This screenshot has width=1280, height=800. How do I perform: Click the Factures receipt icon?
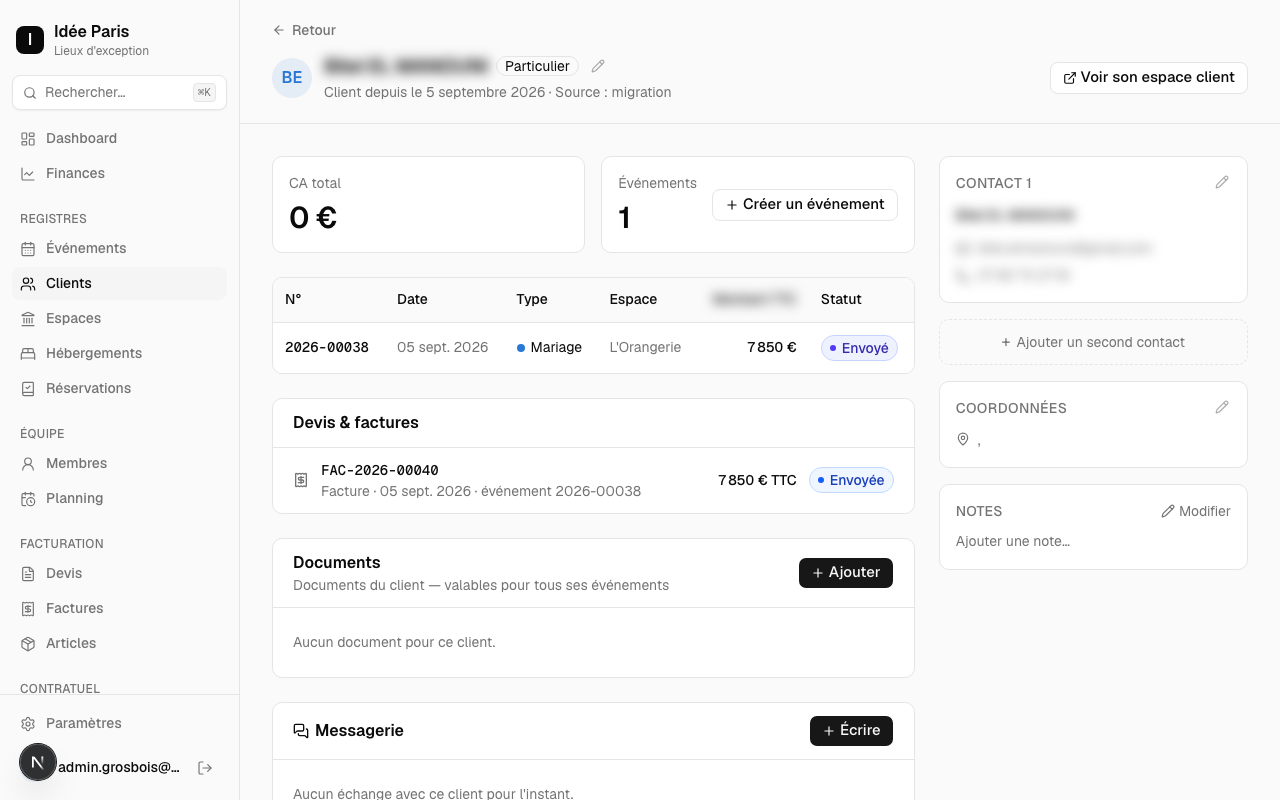pyautogui.click(x=28, y=608)
